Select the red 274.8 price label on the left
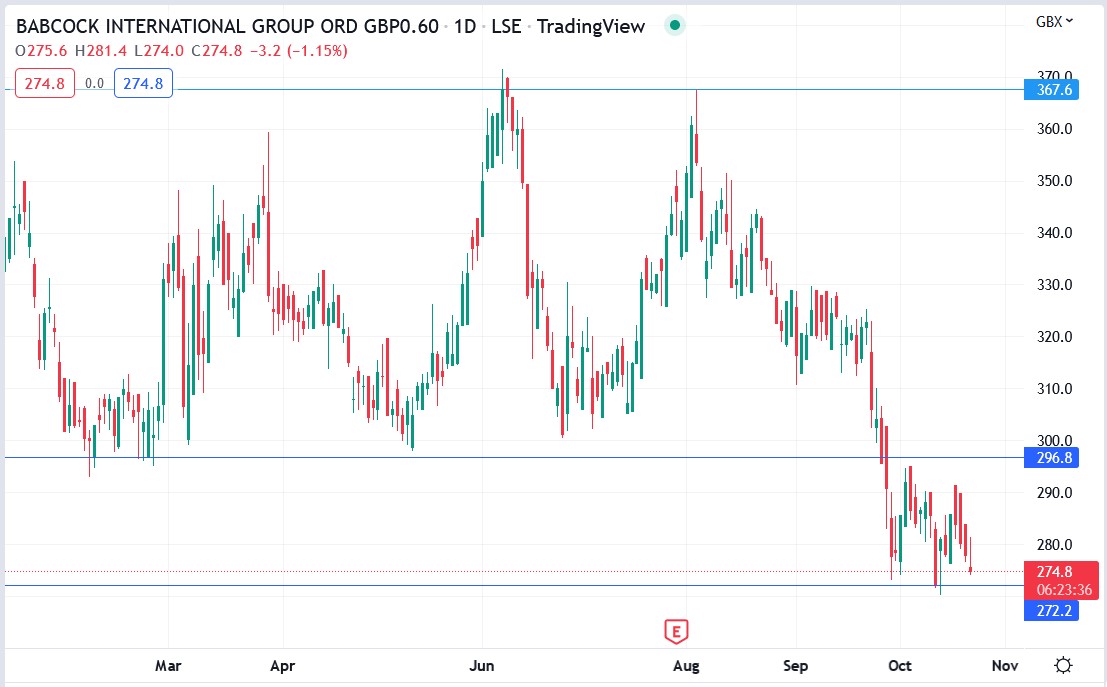 (44, 83)
